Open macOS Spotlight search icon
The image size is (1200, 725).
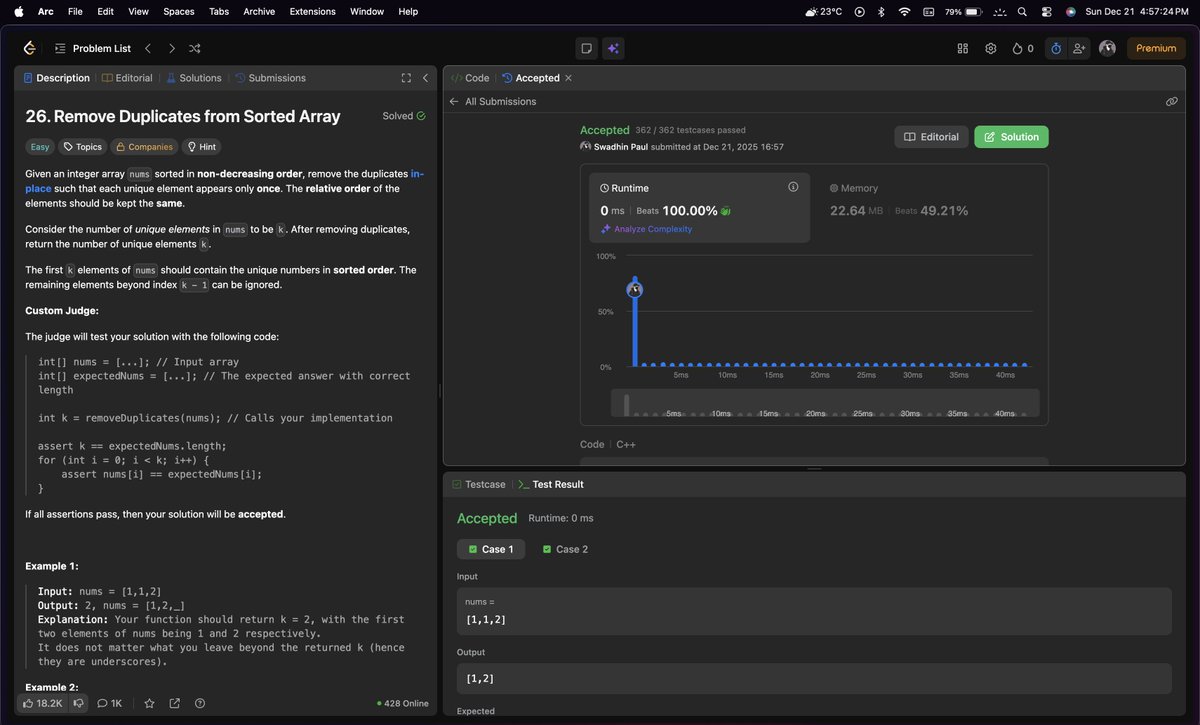pyautogui.click(x=1021, y=11)
